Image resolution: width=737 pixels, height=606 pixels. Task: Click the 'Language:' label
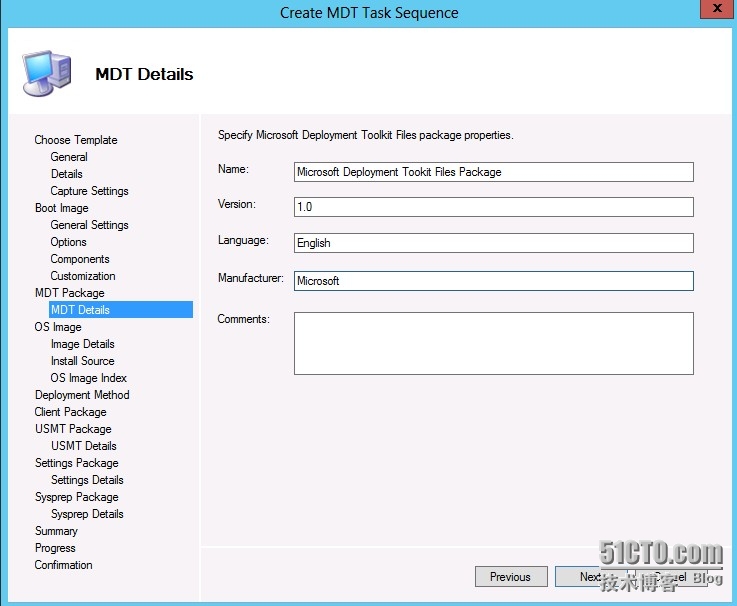click(243, 240)
